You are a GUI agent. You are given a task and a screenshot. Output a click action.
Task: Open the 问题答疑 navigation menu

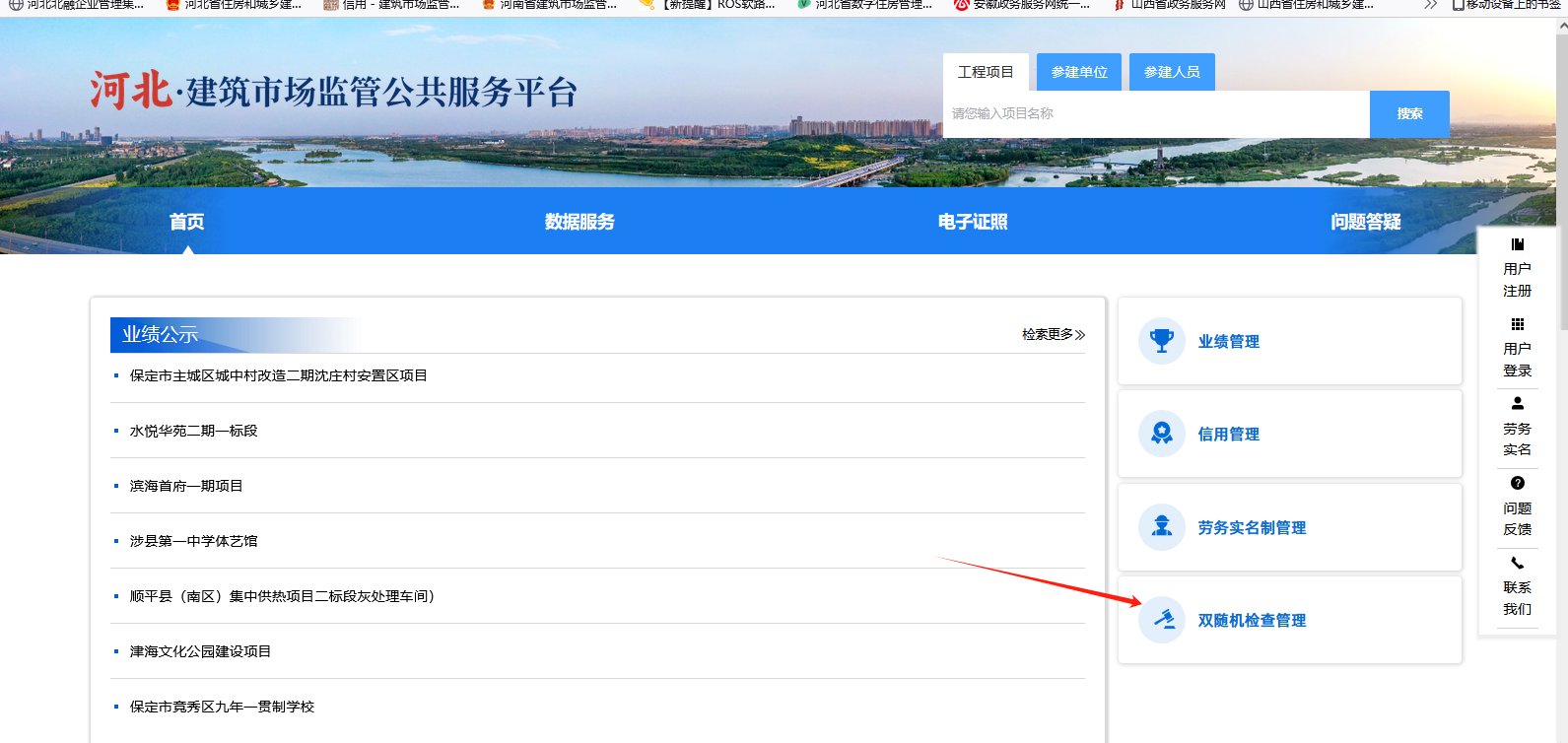point(1366,222)
